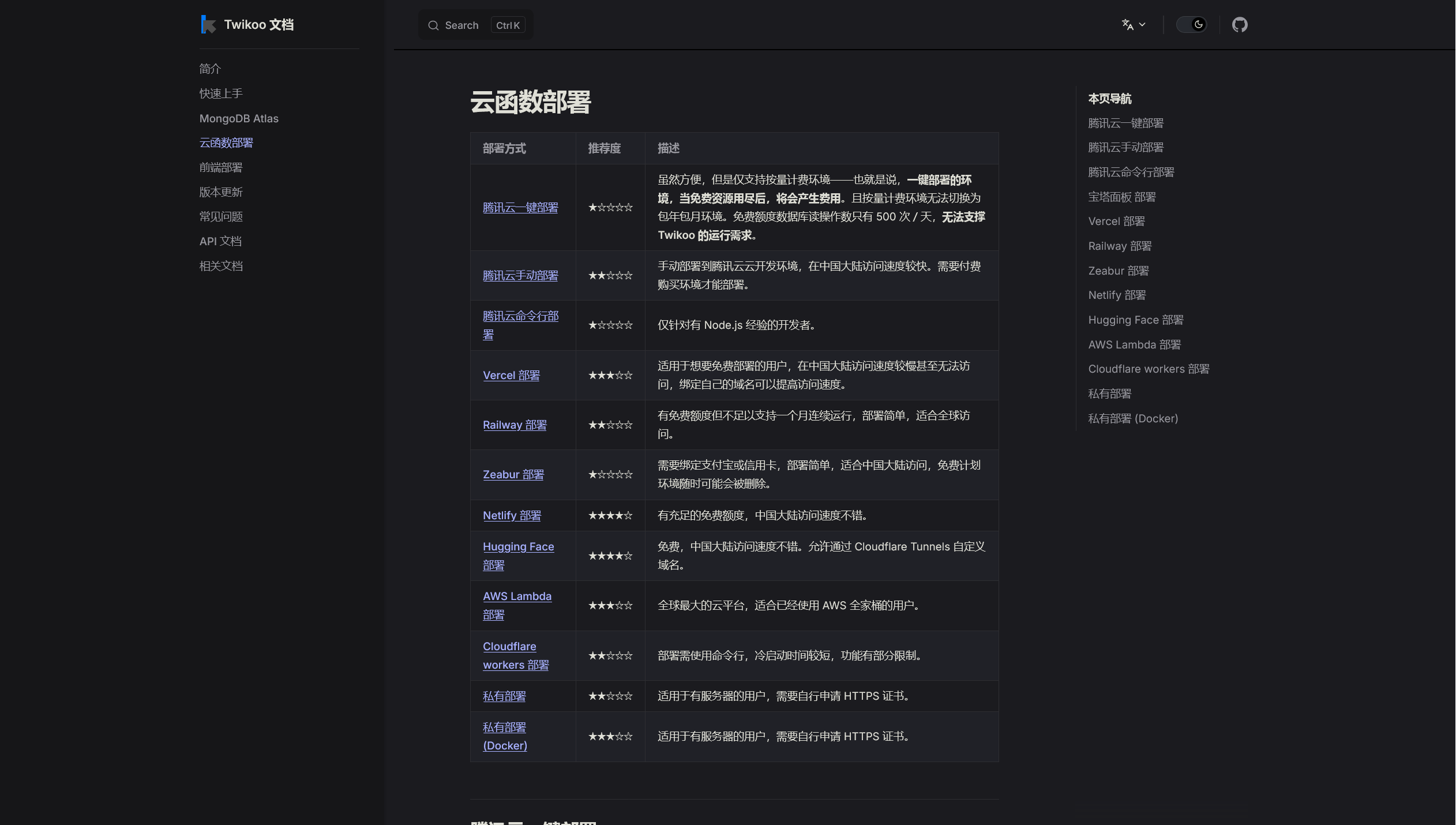Viewport: 1456px width, 825px height.
Task: Click Netlify row four-star rating
Action: [610, 516]
